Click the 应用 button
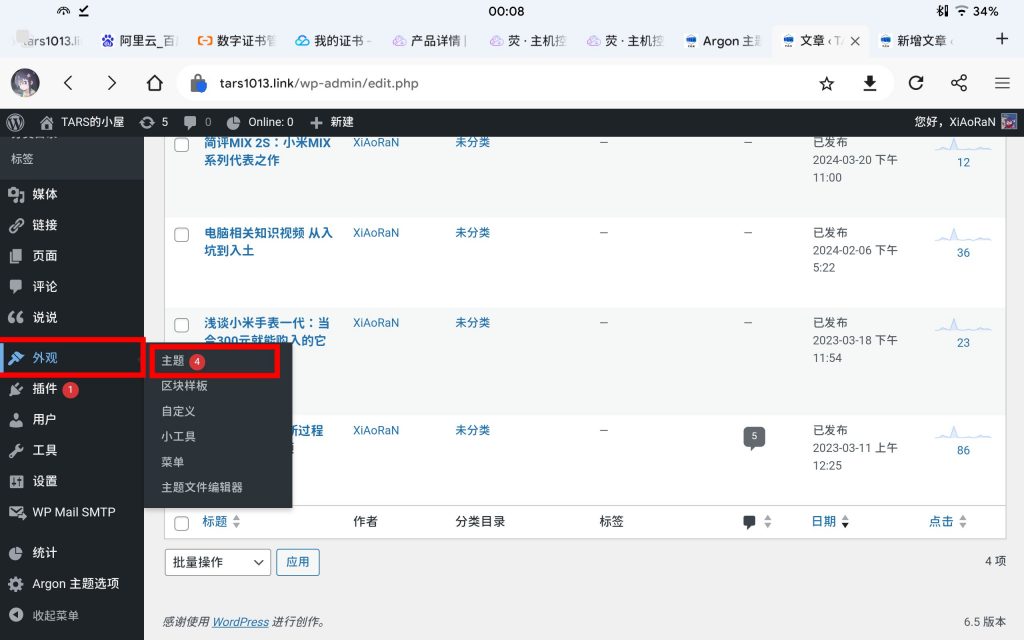This screenshot has width=1024, height=640. [298, 562]
